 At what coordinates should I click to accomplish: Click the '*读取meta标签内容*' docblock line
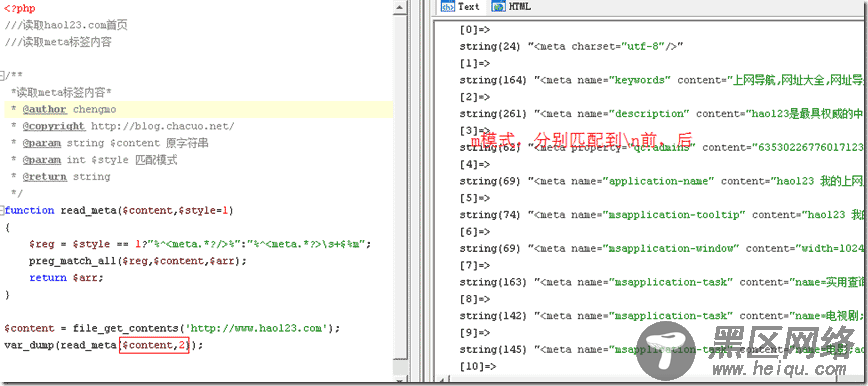61,92
